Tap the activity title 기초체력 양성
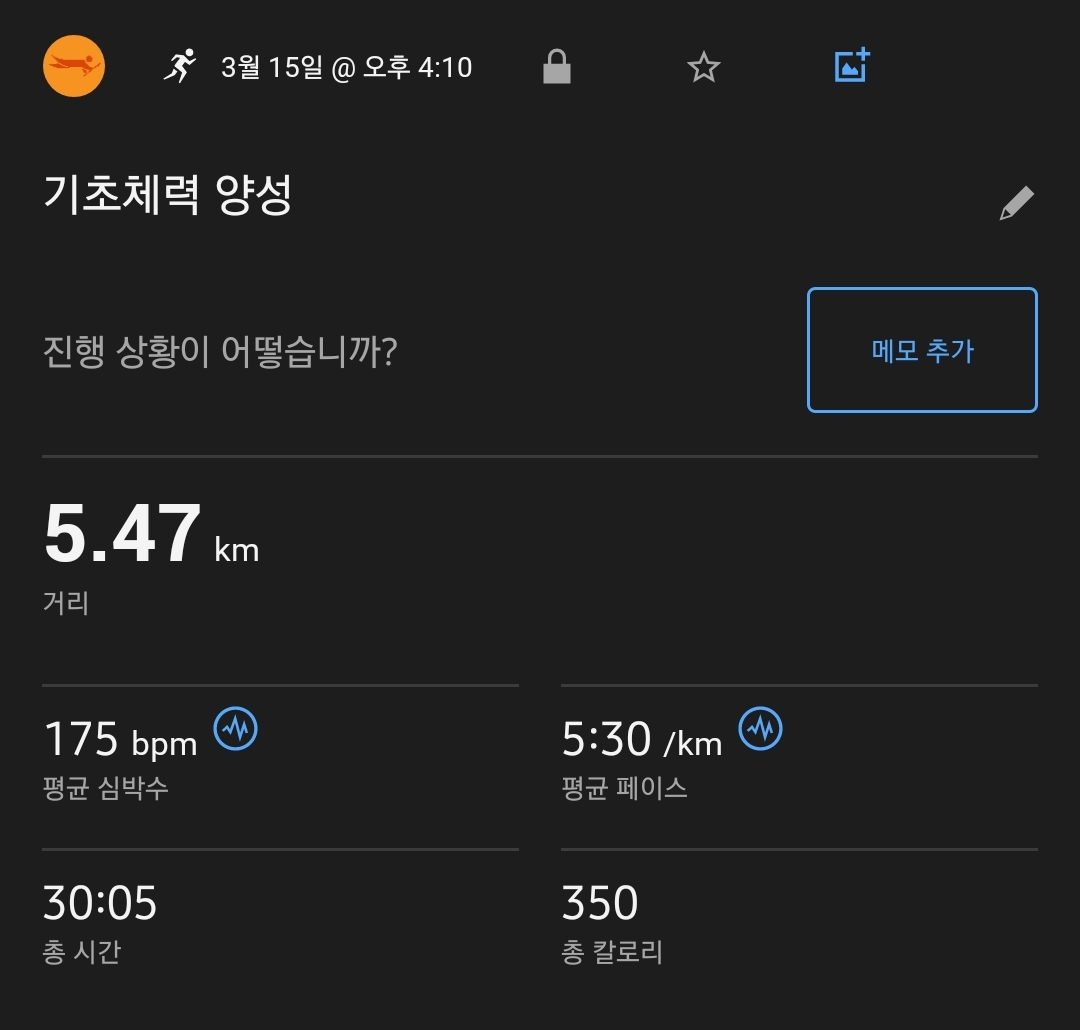Viewport: 1080px width, 1030px height. pos(168,194)
